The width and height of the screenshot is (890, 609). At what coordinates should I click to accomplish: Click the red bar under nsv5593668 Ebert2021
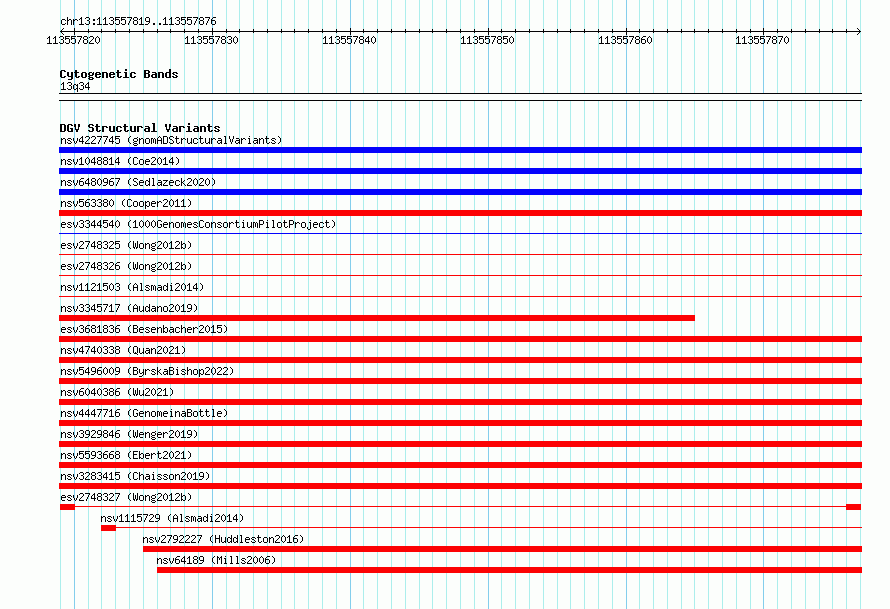click(460, 465)
